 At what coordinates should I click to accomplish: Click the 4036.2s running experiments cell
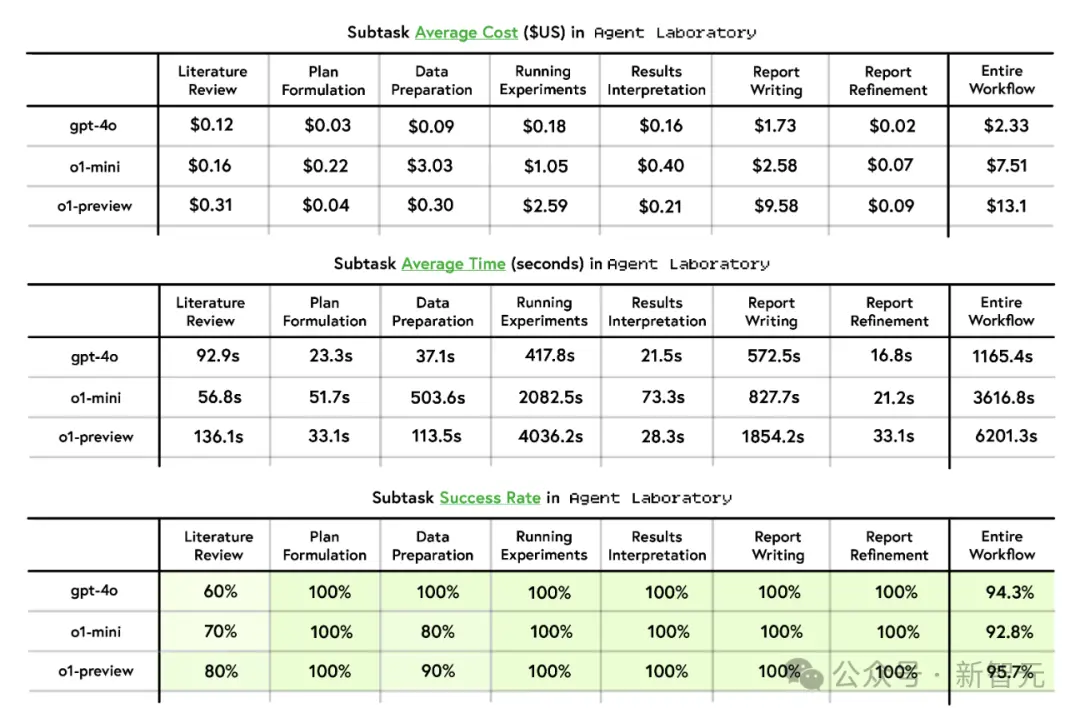pos(550,436)
